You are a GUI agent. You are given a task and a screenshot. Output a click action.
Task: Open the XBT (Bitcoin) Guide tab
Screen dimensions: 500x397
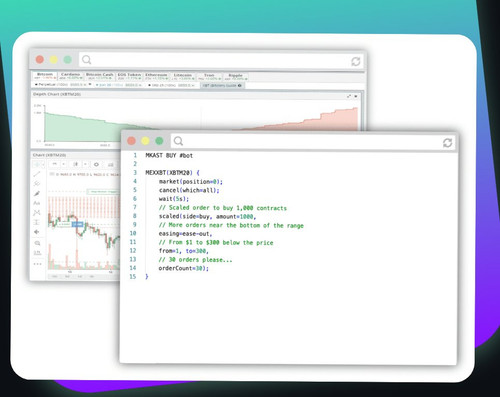point(222,85)
